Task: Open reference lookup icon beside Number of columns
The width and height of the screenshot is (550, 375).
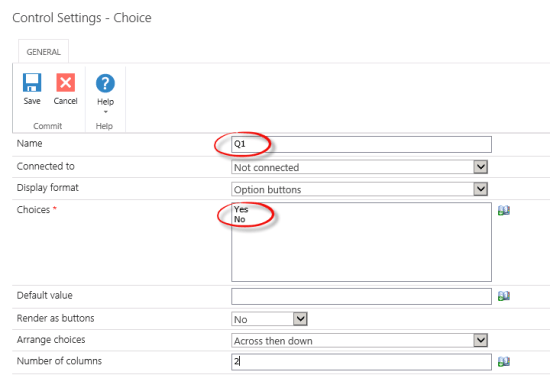Action: click(x=504, y=362)
